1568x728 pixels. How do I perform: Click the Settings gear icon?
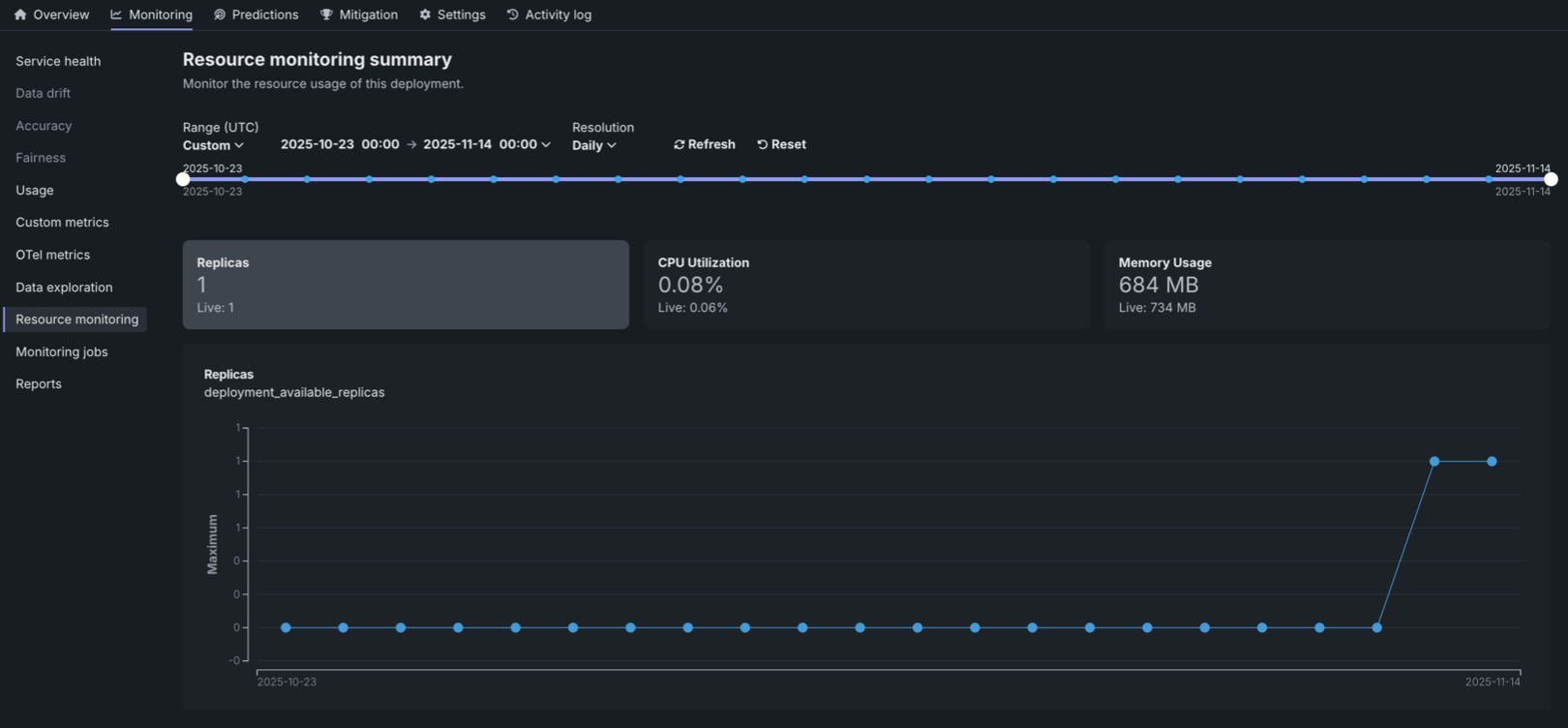[x=425, y=15]
